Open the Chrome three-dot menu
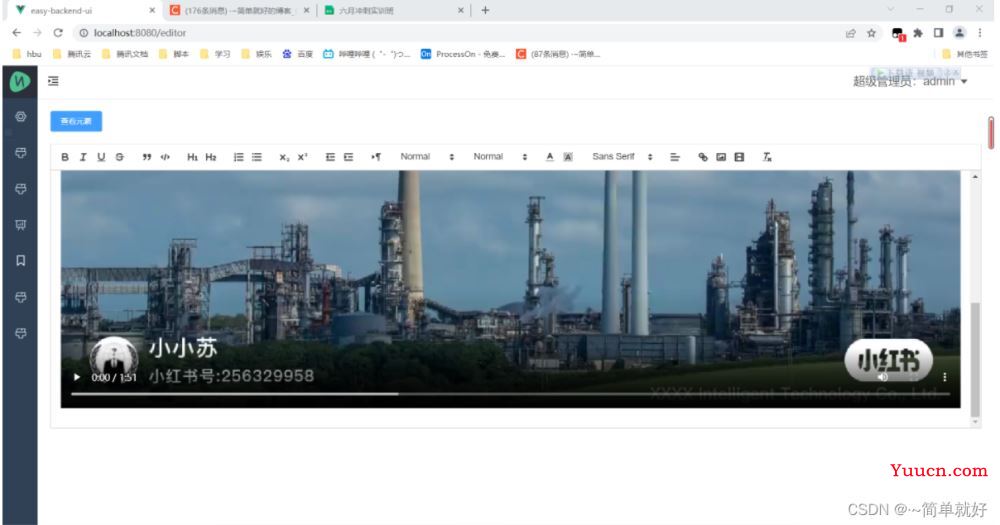The width and height of the screenshot is (1000, 525). tap(980, 33)
